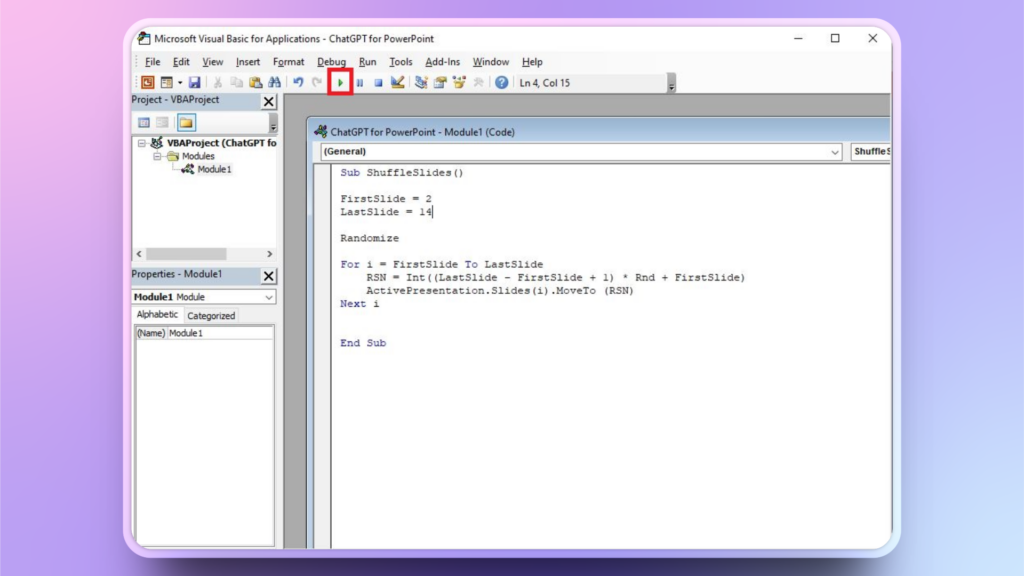
Task: Click the View Code icon in Project panel
Action: pos(144,122)
